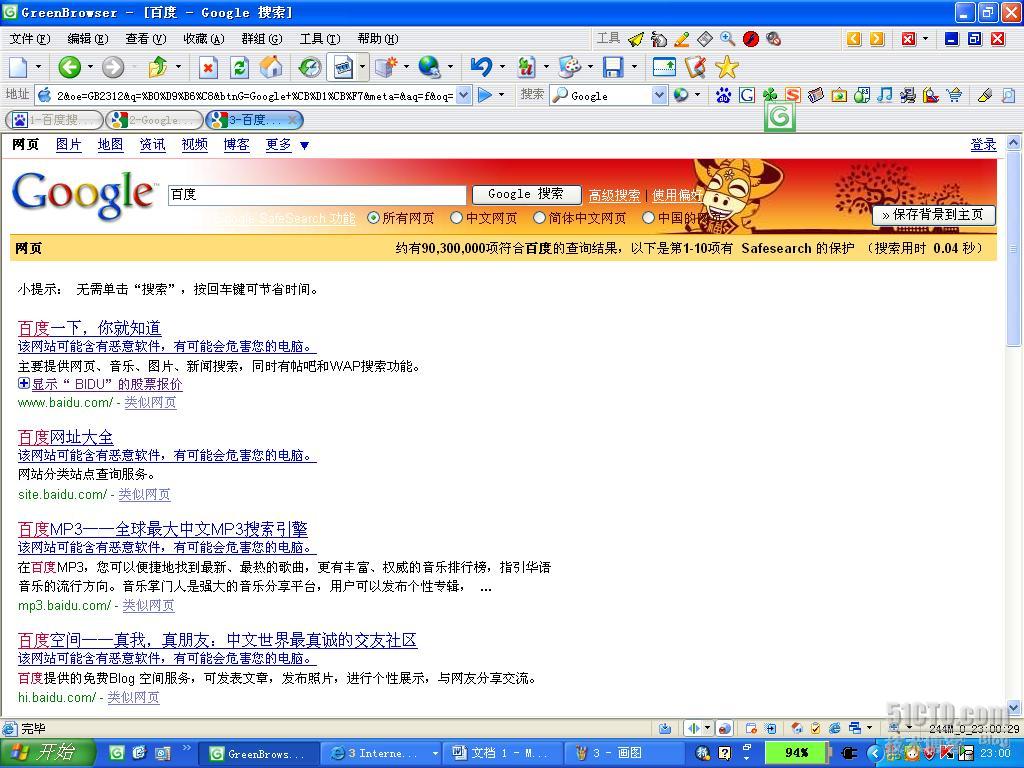Click the 开始 Start button

[46, 753]
